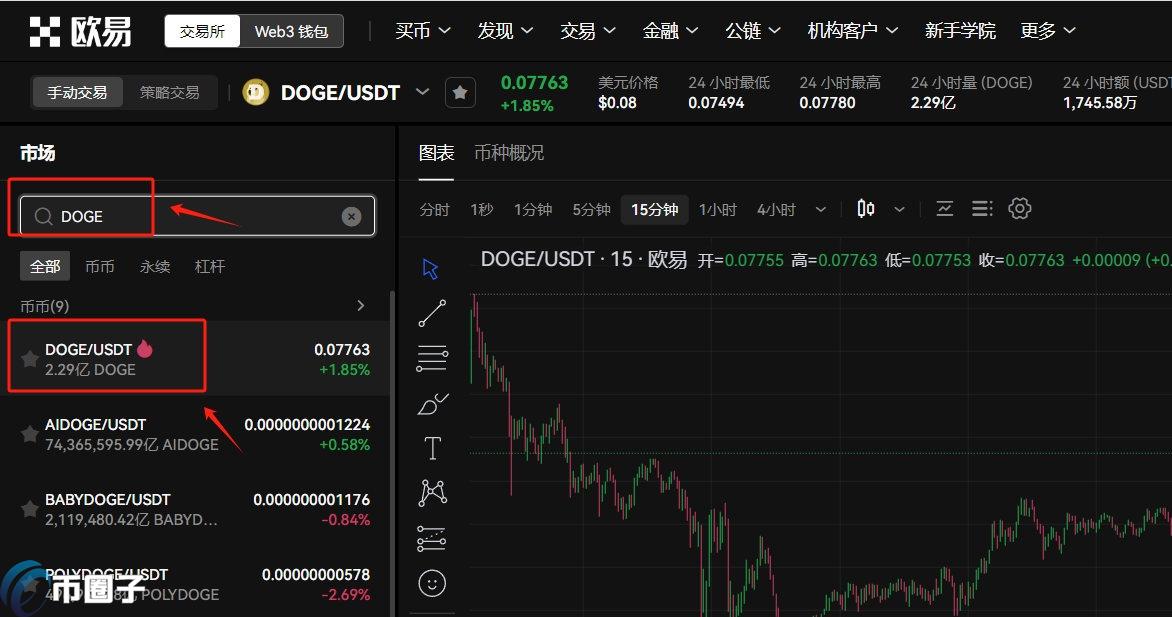Select the Text tool on chart
Viewport: 1172px width, 617px height.
[x=432, y=448]
